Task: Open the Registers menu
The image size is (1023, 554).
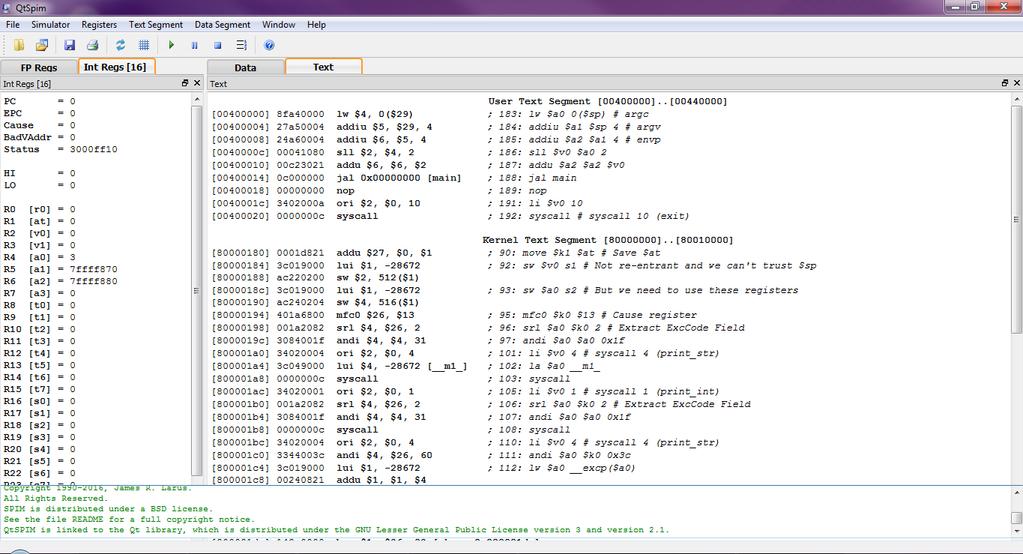Action: tap(99, 24)
